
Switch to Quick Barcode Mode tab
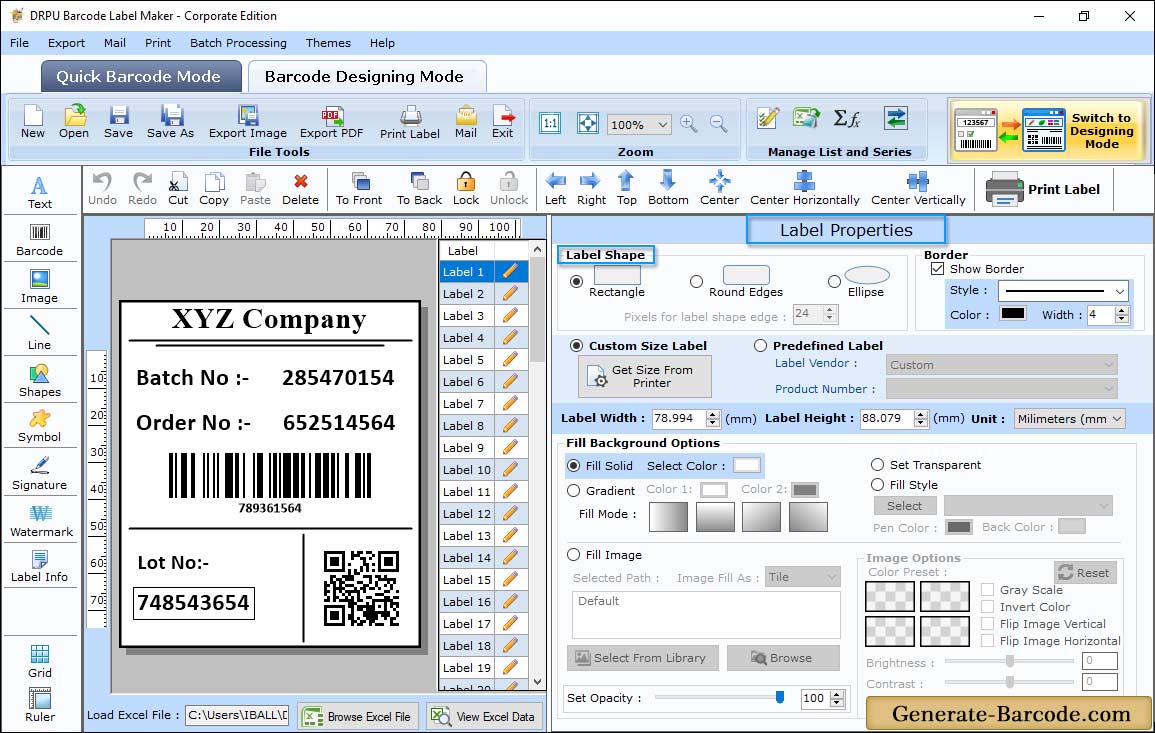click(x=140, y=76)
